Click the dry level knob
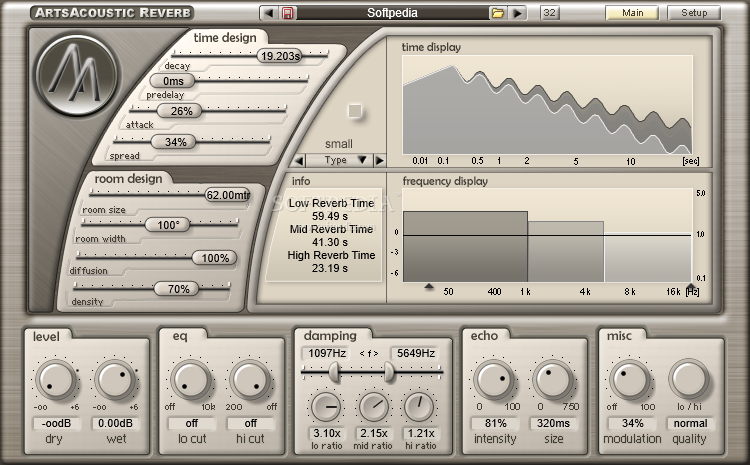Screen dimensions: 750x465 55,380
